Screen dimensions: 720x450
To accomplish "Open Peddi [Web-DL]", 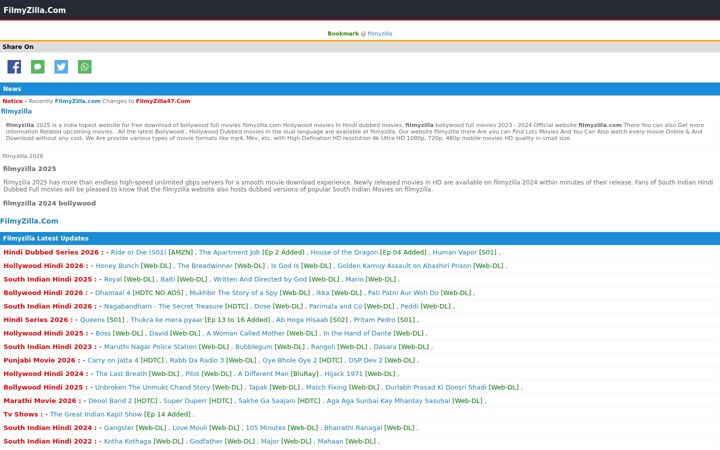I will coord(426,306).
